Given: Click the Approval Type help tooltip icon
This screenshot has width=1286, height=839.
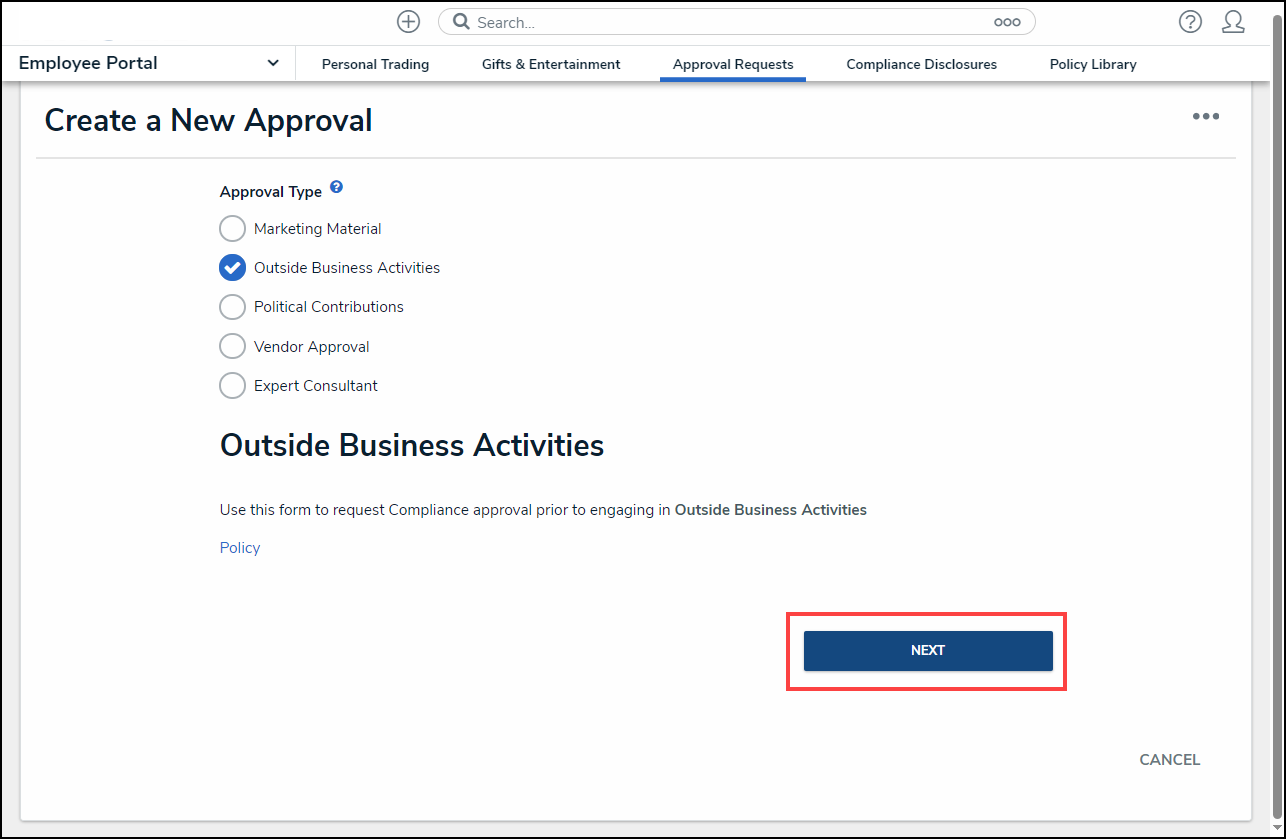Looking at the screenshot, I should tap(336, 187).
